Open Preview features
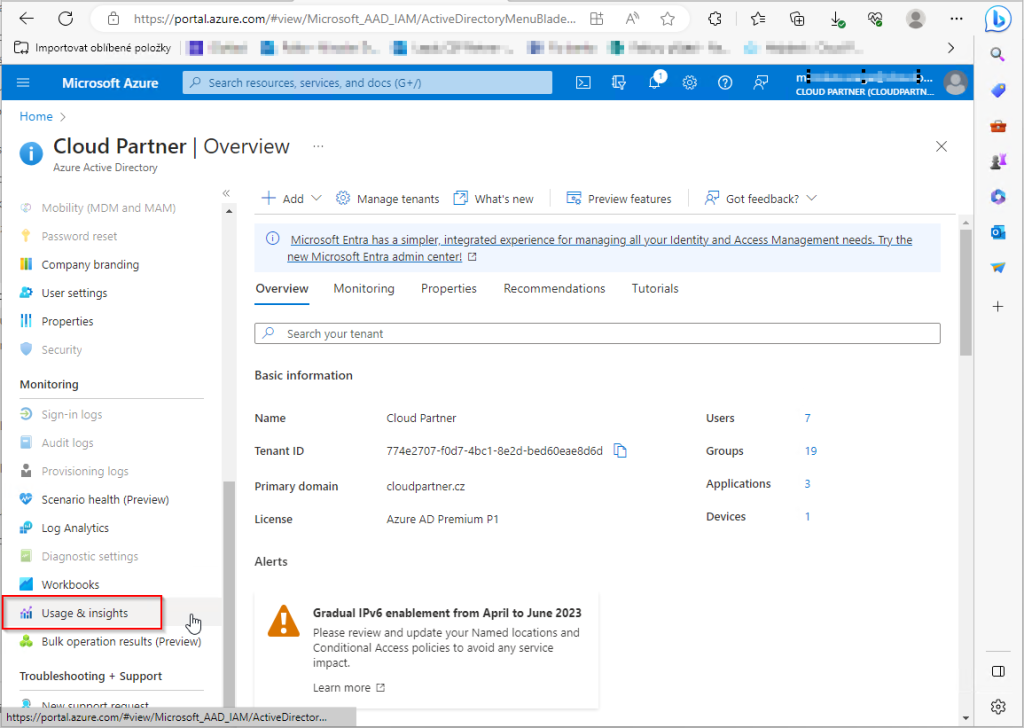 (618, 198)
